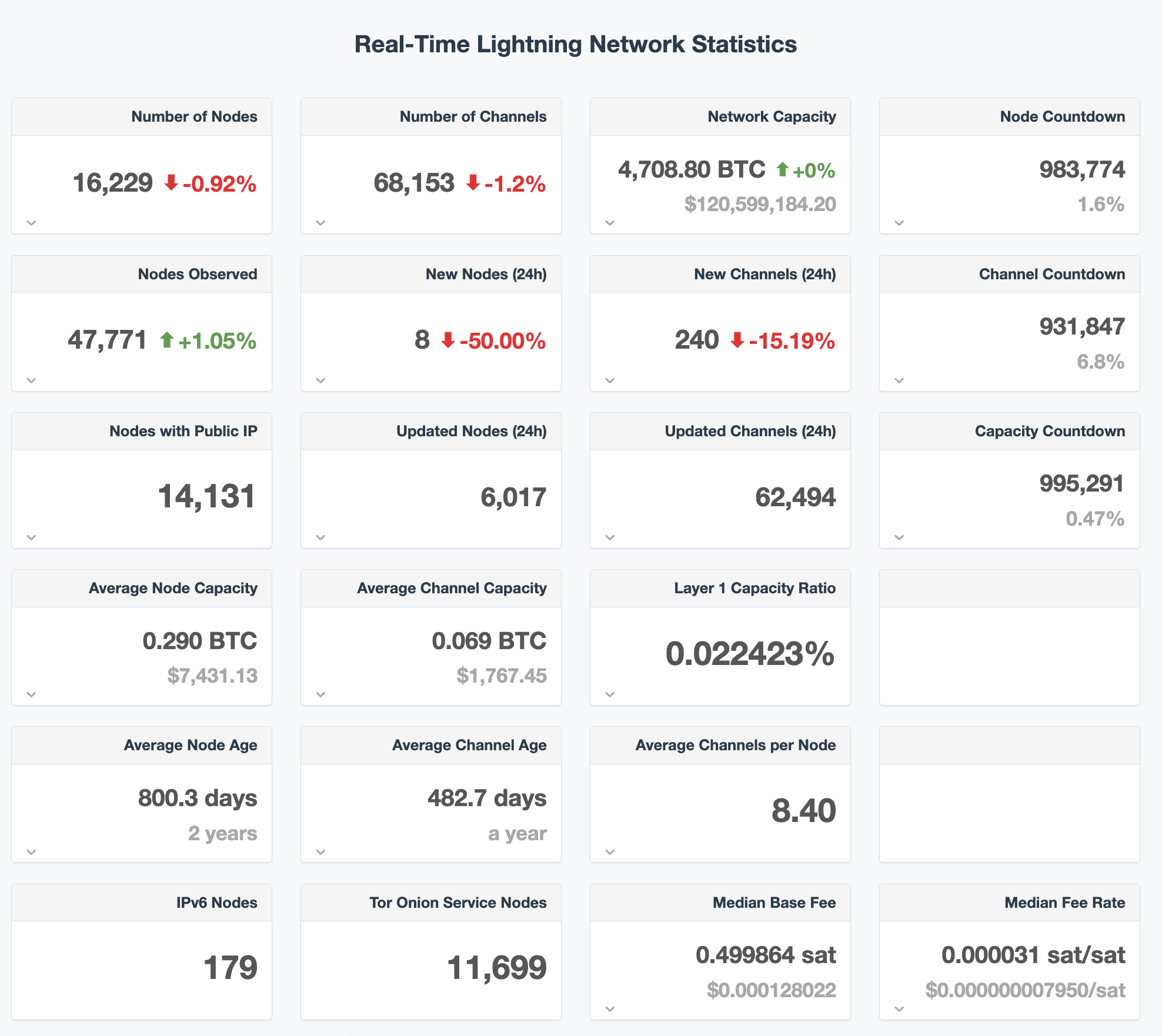
Task: Expand the Nodes with Public IP chevron
Action: click(x=32, y=537)
